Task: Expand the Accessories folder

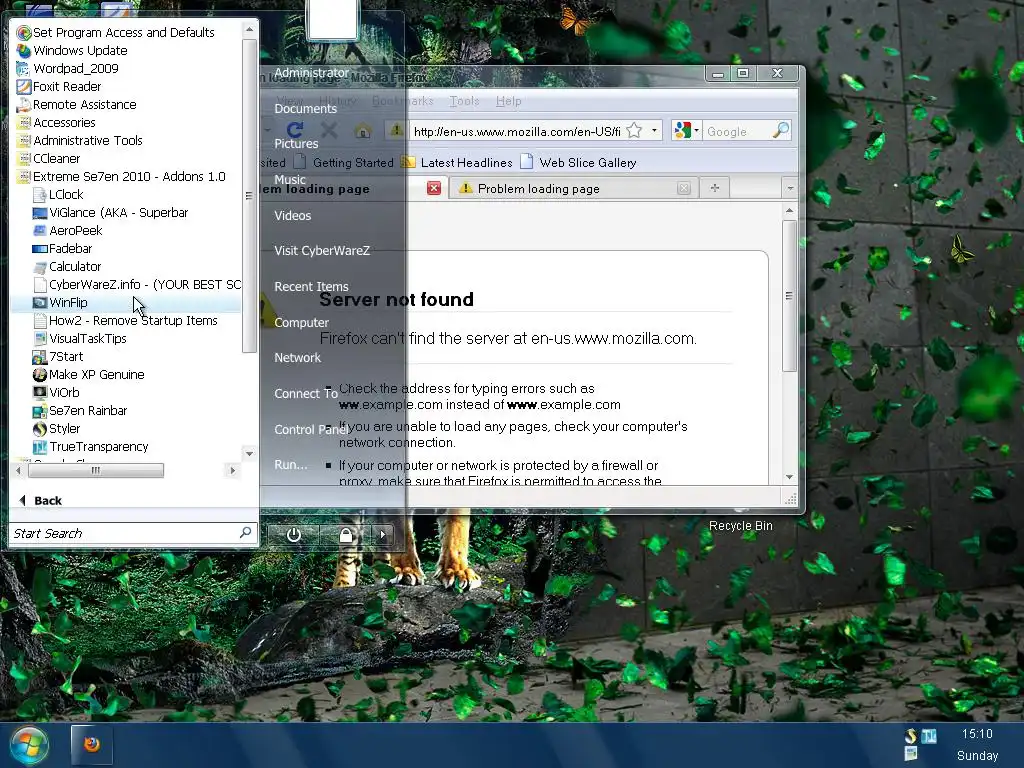Action: click(x=64, y=122)
